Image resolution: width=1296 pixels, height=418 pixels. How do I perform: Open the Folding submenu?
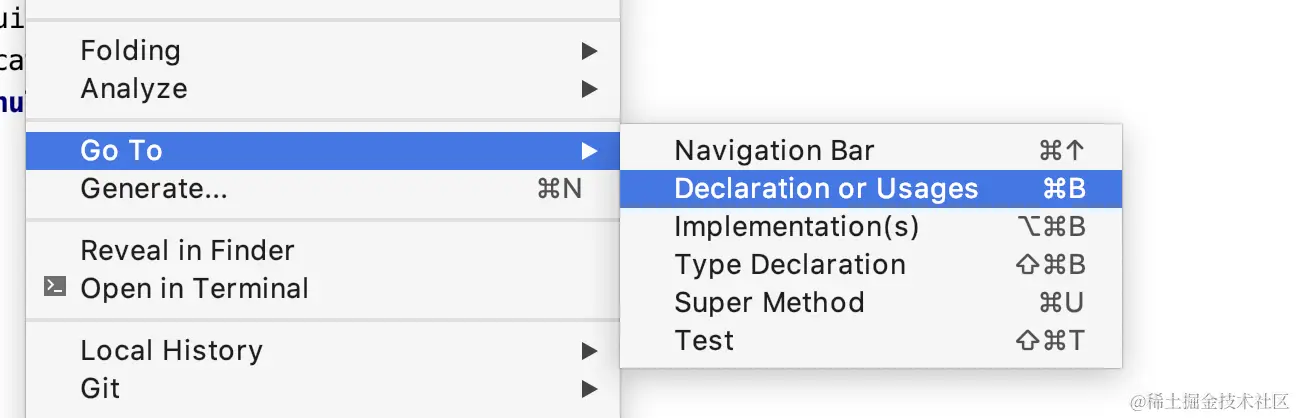(323, 50)
